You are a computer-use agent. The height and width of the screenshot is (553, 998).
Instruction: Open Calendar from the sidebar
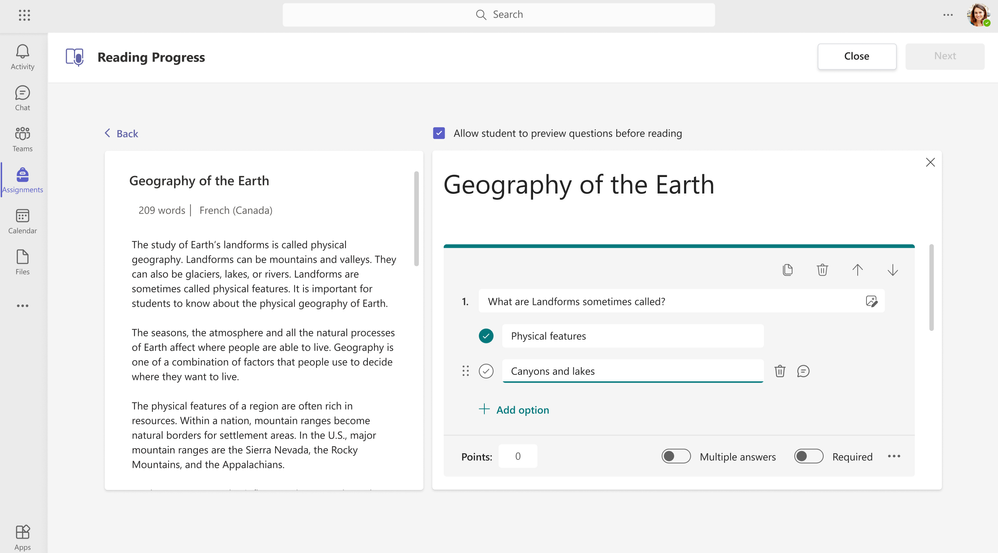pyautogui.click(x=22, y=221)
